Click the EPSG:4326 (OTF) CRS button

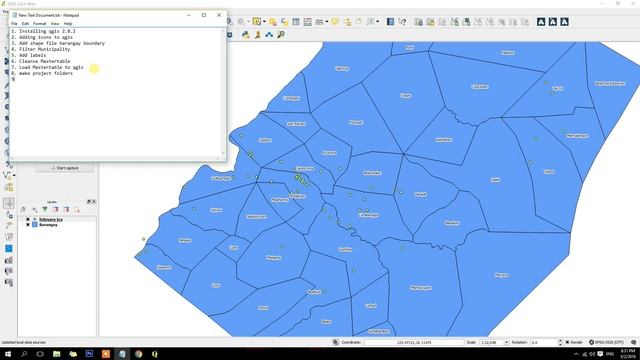coord(607,342)
